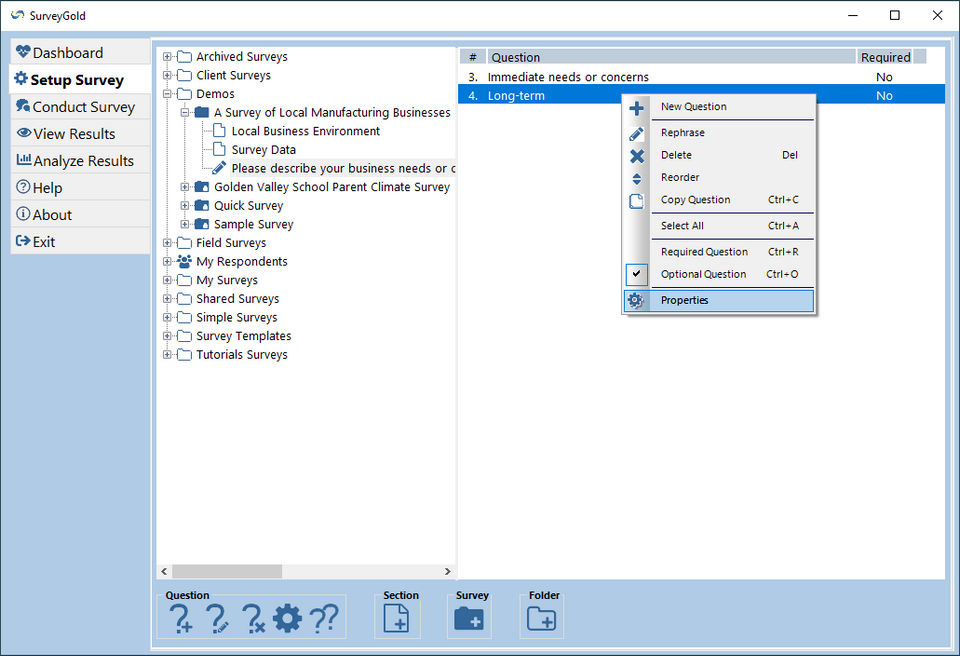The width and height of the screenshot is (960, 656).
Task: Open Analyze Results in sidebar
Action: [80, 160]
